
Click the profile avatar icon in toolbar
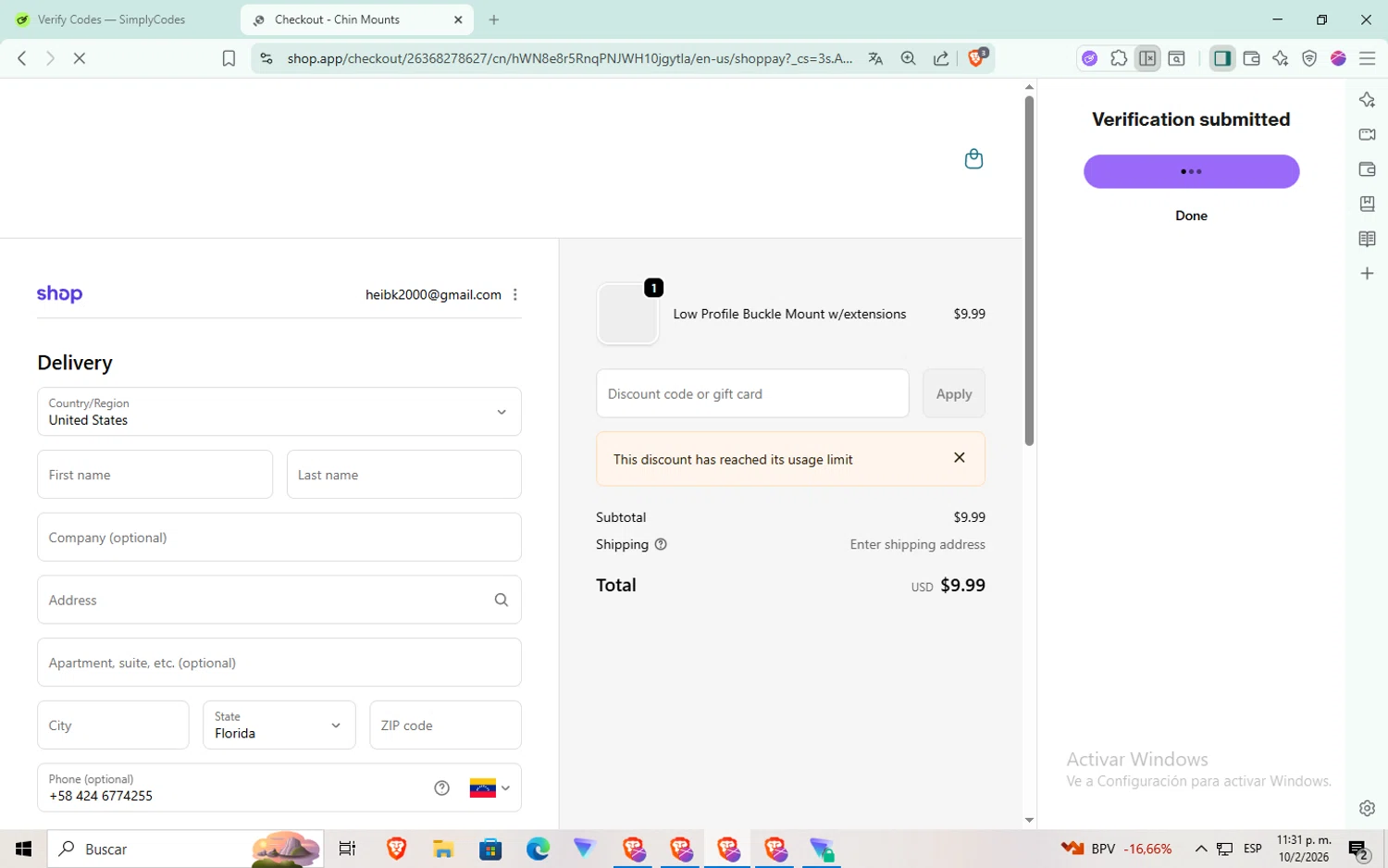1338,58
